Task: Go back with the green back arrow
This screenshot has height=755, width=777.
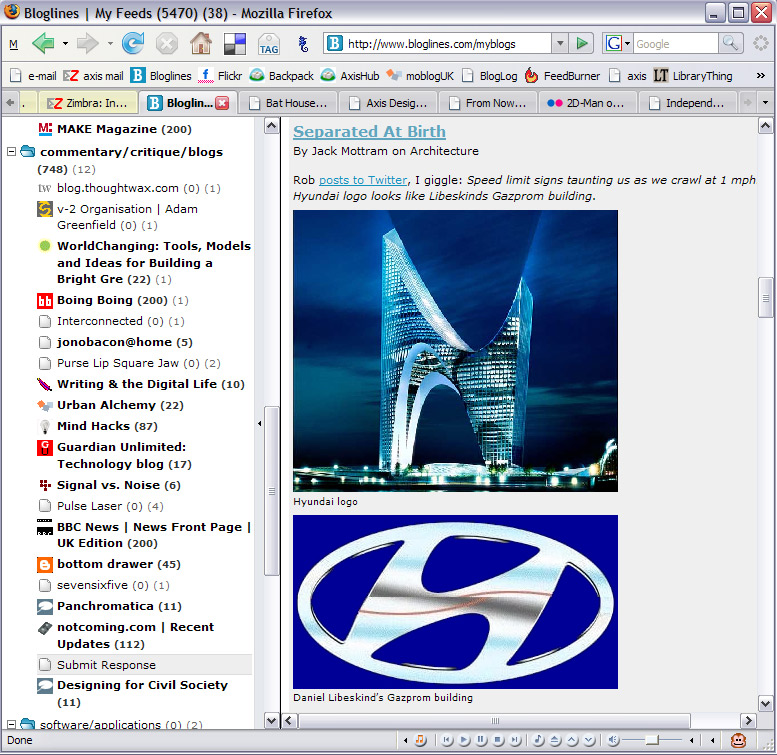Action: pyautogui.click(x=43, y=44)
